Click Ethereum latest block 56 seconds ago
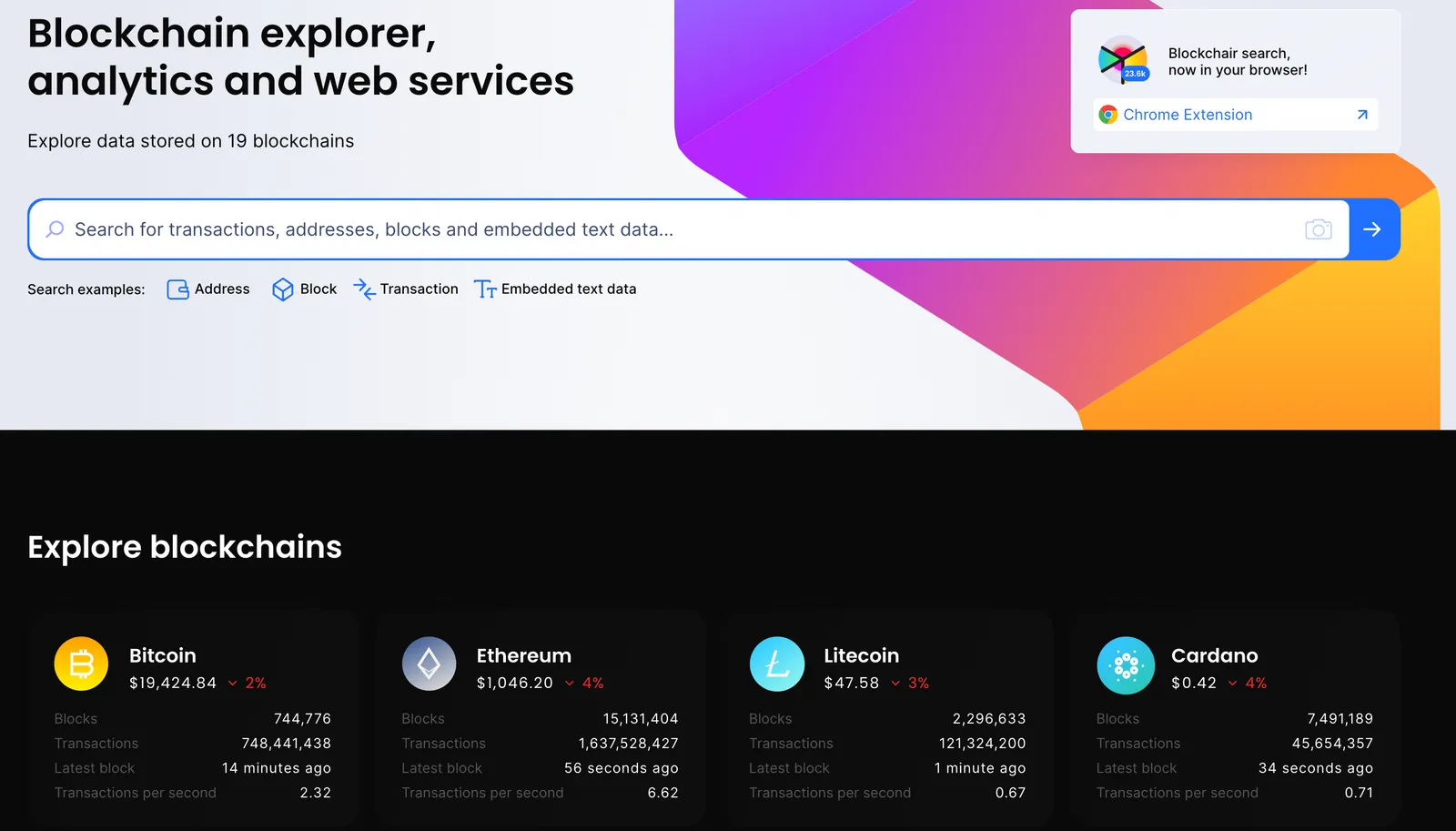Screen dimensions: 1456x831 pyautogui.click(x=622, y=768)
